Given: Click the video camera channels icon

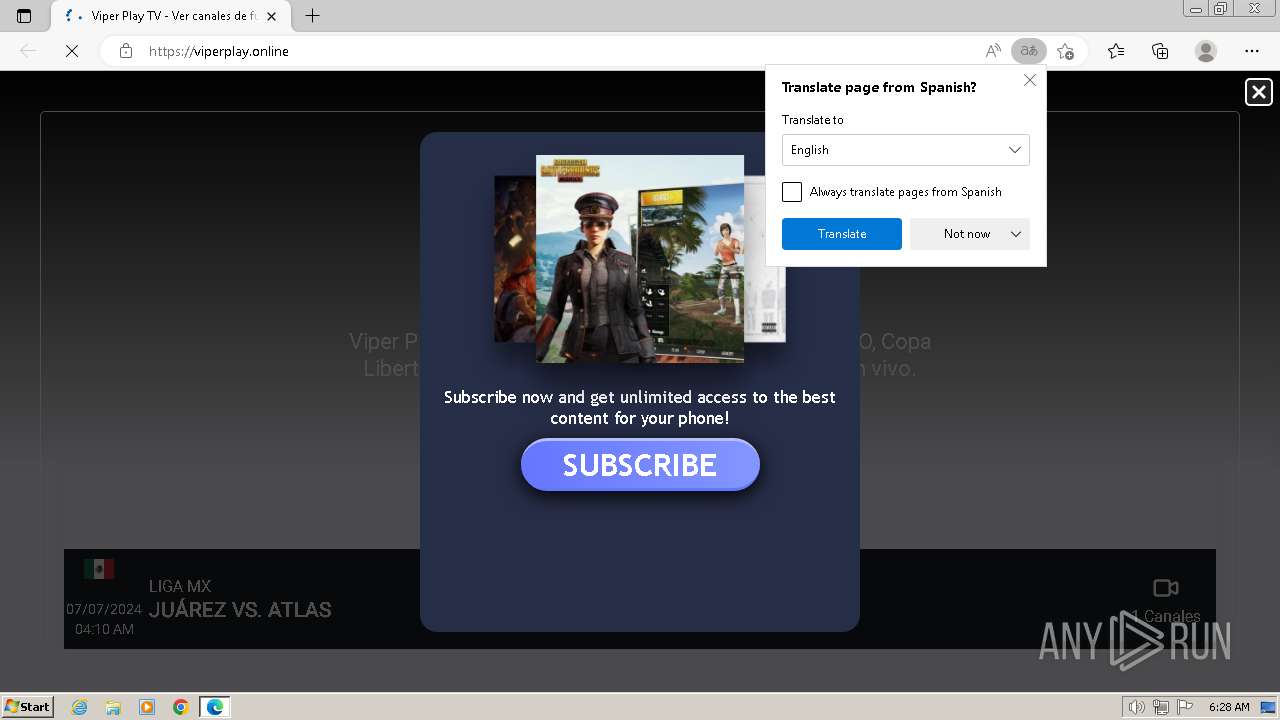Looking at the screenshot, I should (1166, 588).
